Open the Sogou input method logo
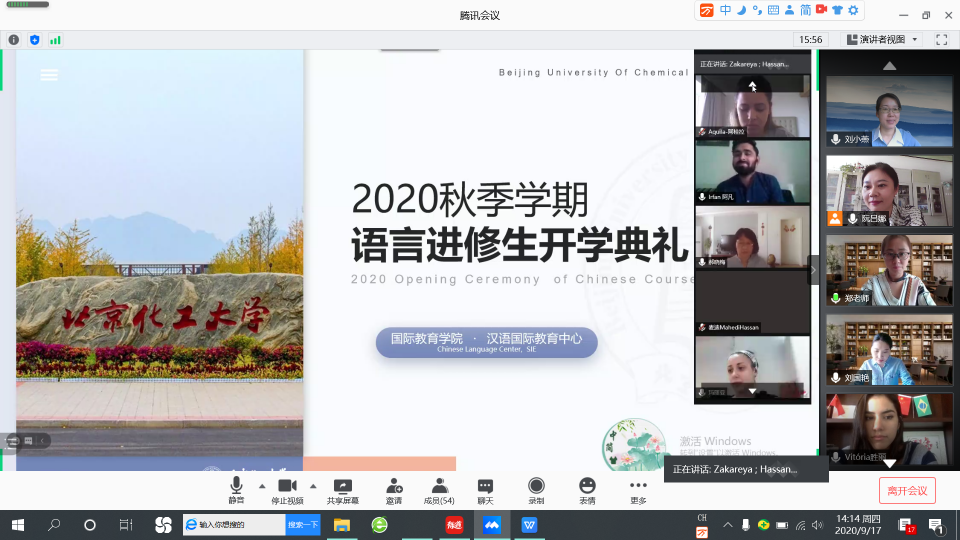This screenshot has width=960, height=540. point(707,10)
